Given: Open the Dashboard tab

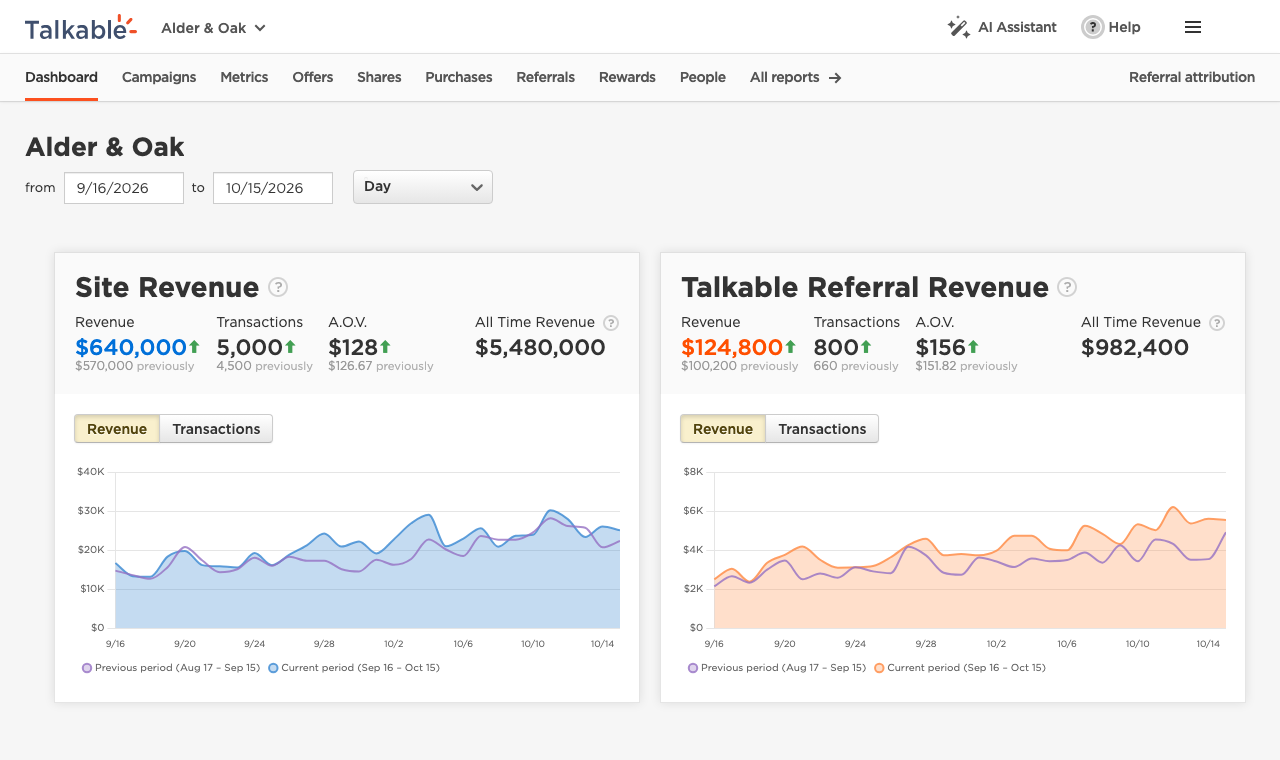Looking at the screenshot, I should 61,78.
